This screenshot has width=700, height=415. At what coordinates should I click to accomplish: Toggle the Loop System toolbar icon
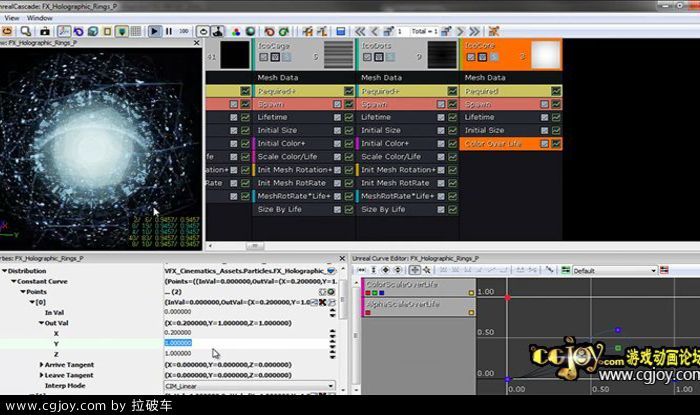point(203,31)
